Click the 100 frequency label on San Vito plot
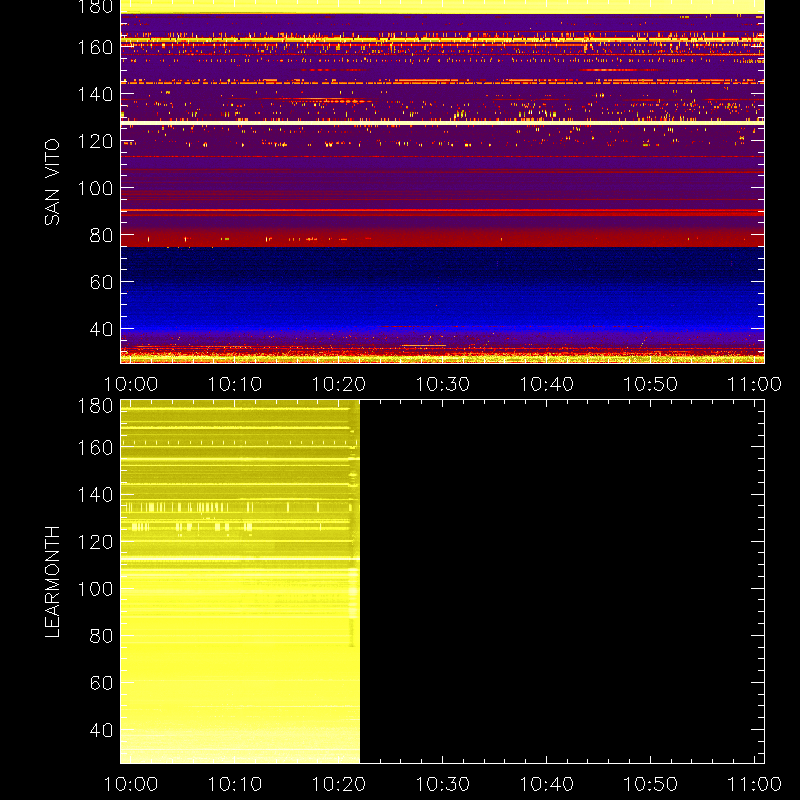Screen dimensions: 800x800 pos(95,188)
